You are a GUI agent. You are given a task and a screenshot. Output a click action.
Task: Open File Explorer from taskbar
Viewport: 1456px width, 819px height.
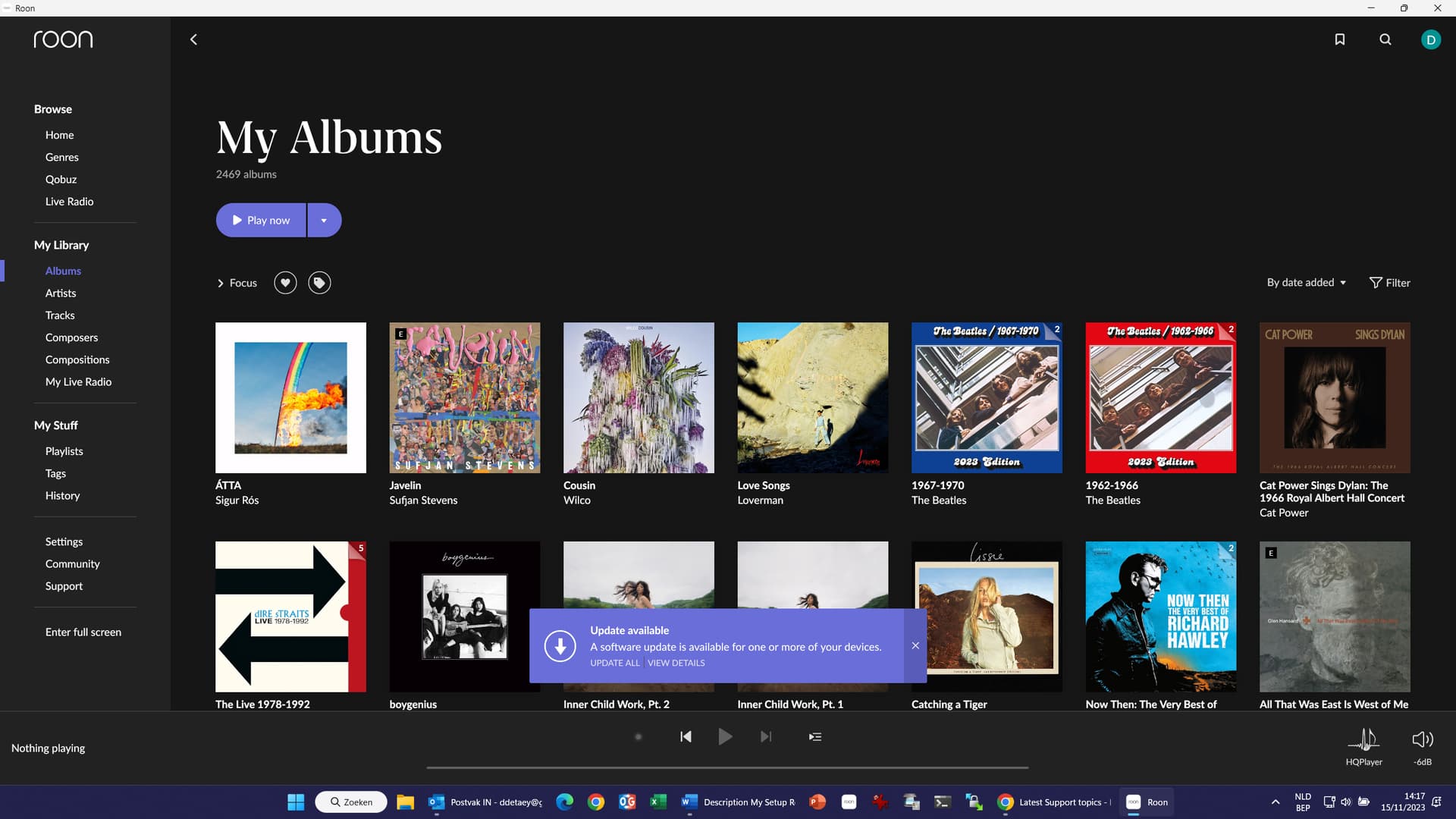coord(406,802)
